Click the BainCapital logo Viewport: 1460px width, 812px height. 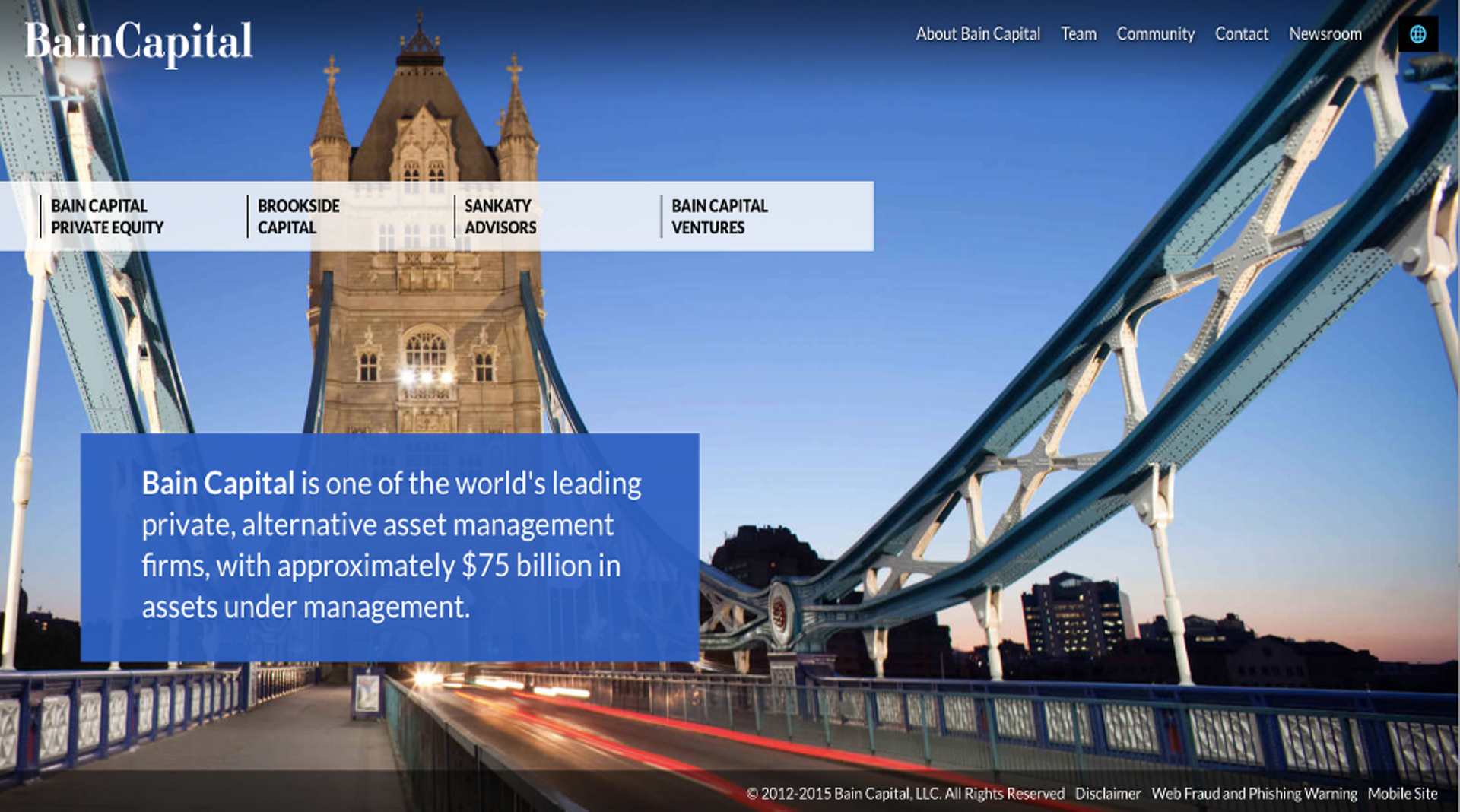[138, 42]
